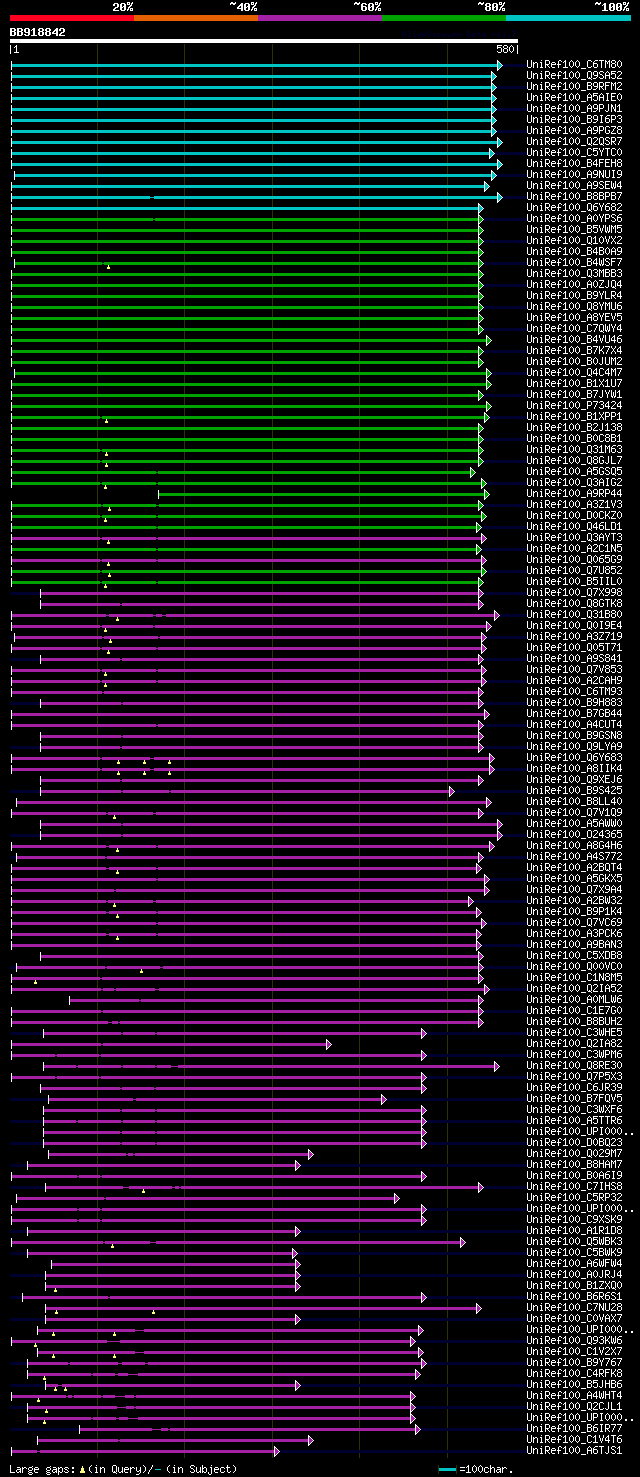640x1477 pixels.
Task: Select label UniRef100_C5XDB8
Action: click(x=574, y=956)
